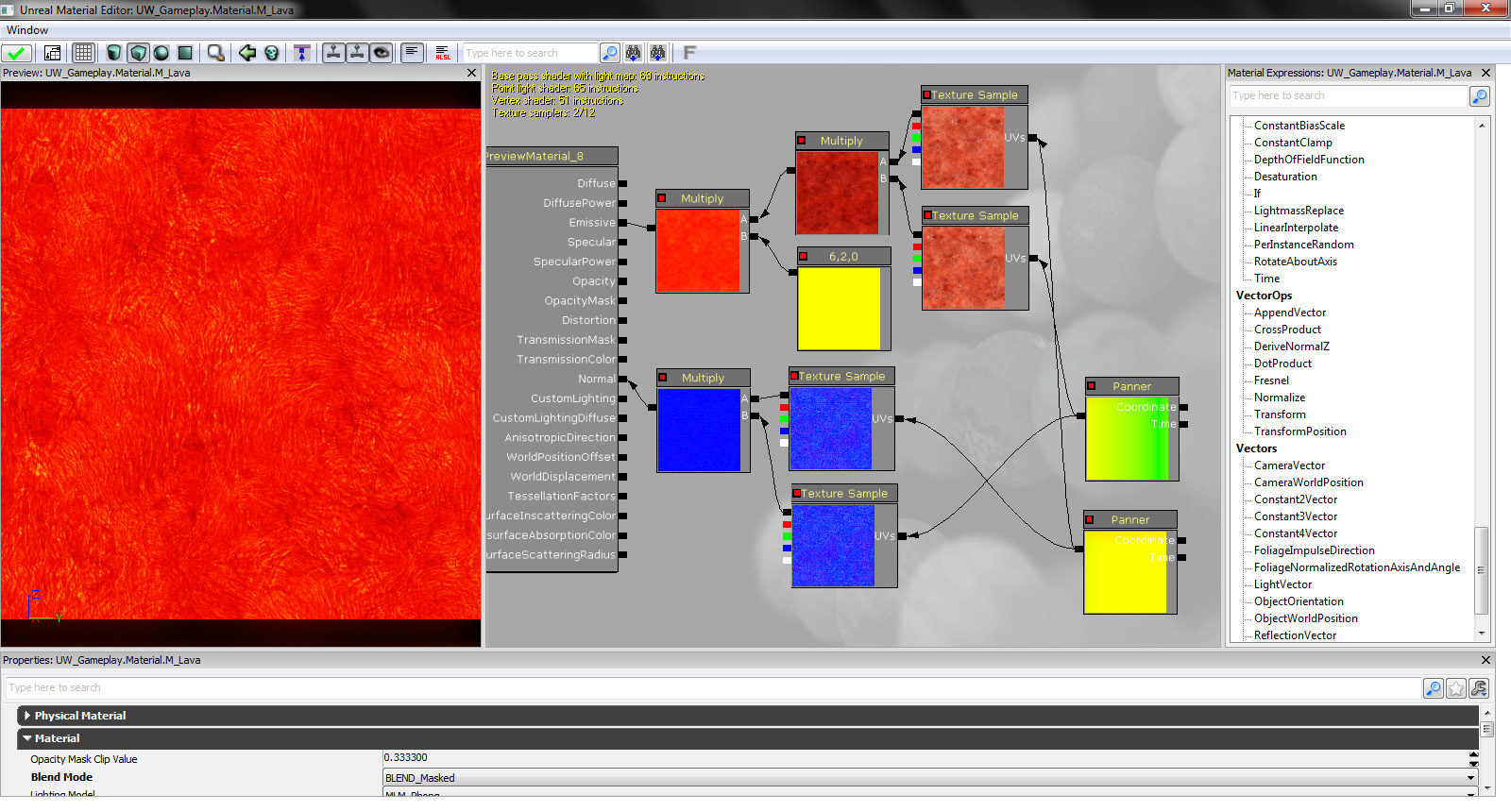Select Fresnel in the expressions list
1511x812 pixels.
[1271, 381]
